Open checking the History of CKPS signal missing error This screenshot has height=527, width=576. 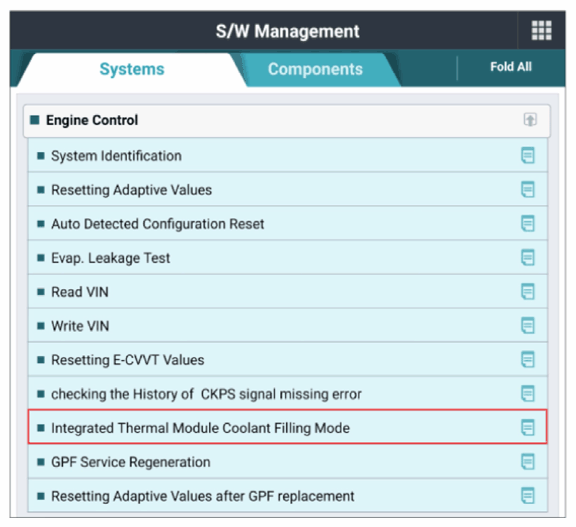[x=288, y=394]
